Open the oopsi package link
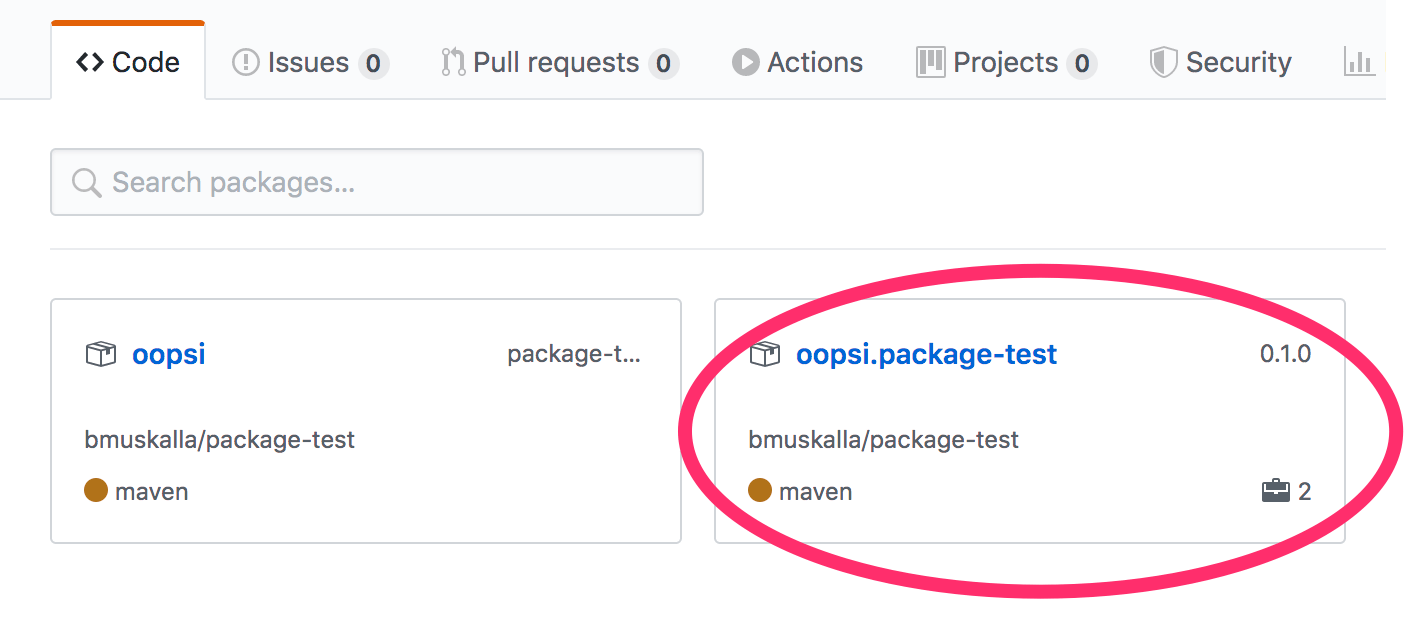Image resolution: width=1404 pixels, height=640 pixels. tap(167, 353)
